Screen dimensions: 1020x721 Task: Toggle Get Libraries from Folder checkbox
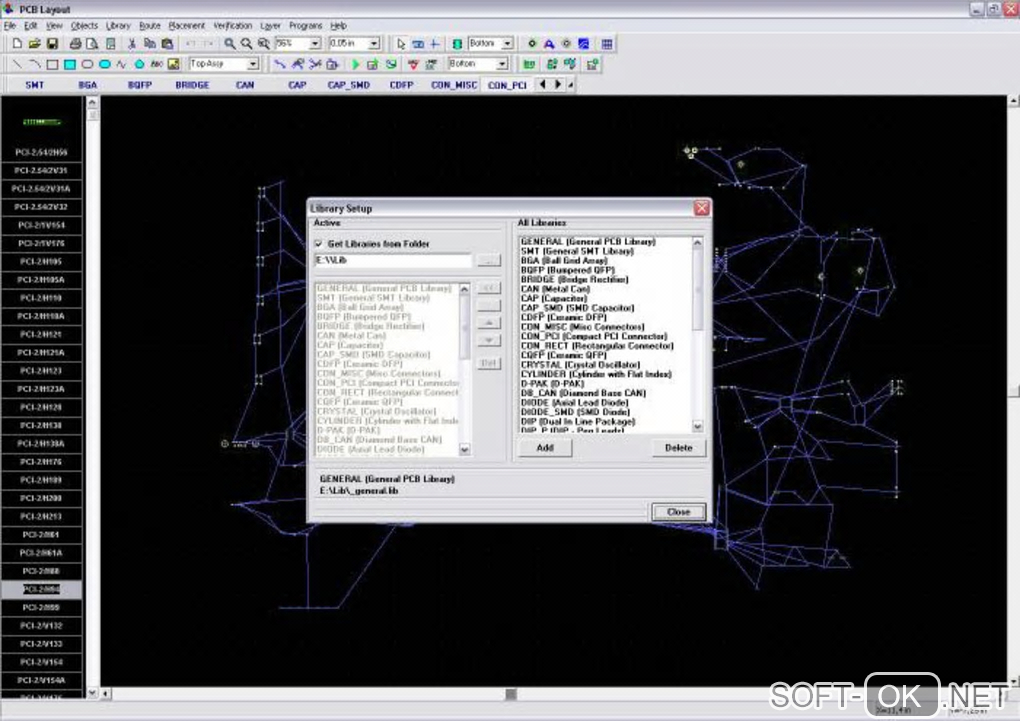tap(319, 244)
